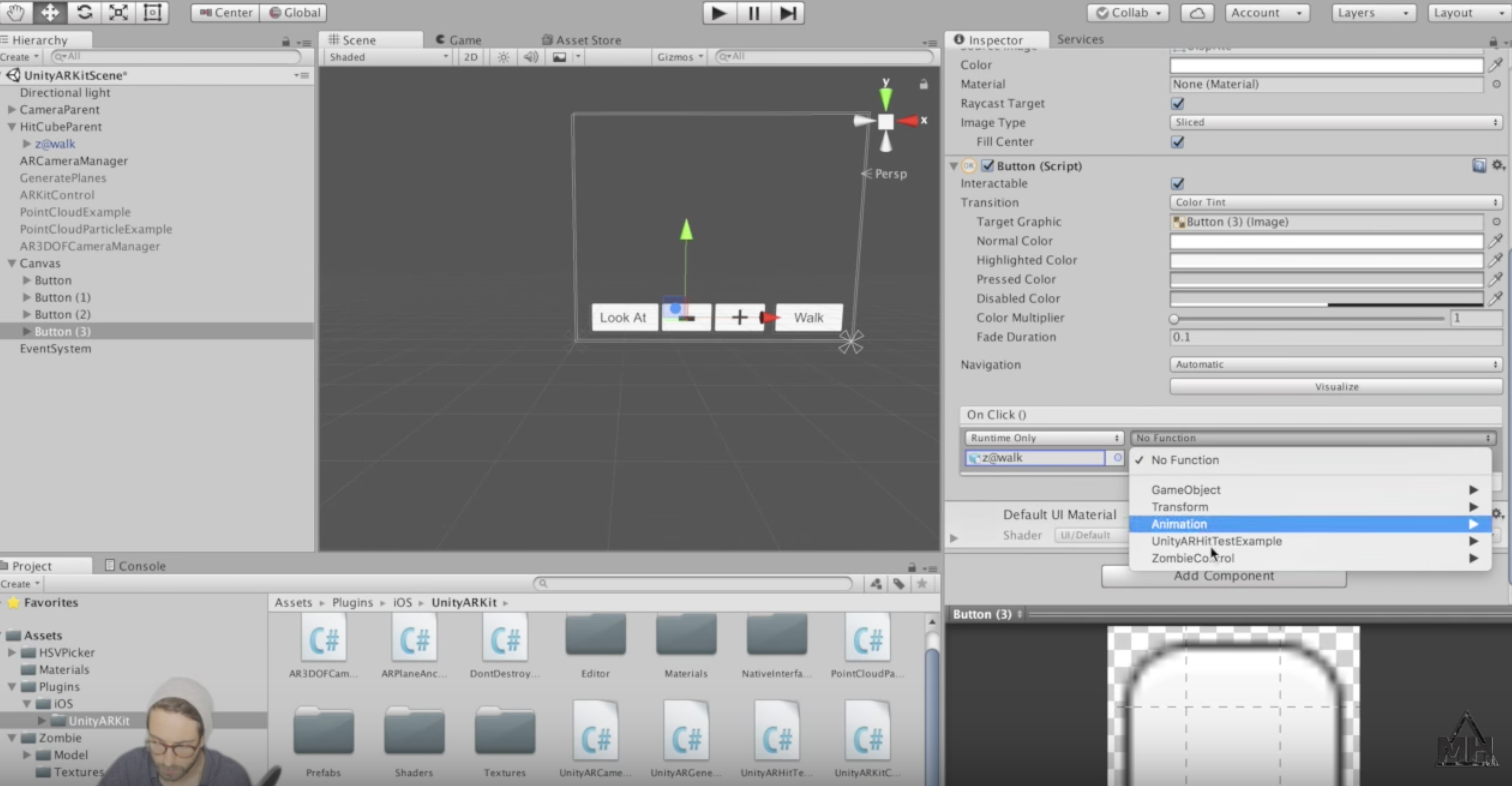Collapse the Canvas hierarchy item
The height and width of the screenshot is (786, 1512).
(11, 264)
